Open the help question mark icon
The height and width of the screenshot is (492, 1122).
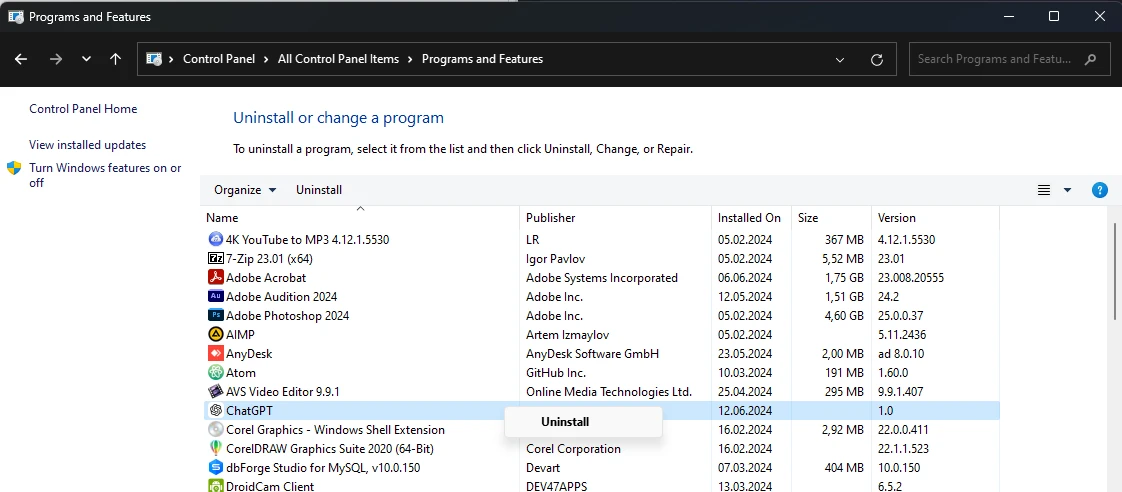1100,190
